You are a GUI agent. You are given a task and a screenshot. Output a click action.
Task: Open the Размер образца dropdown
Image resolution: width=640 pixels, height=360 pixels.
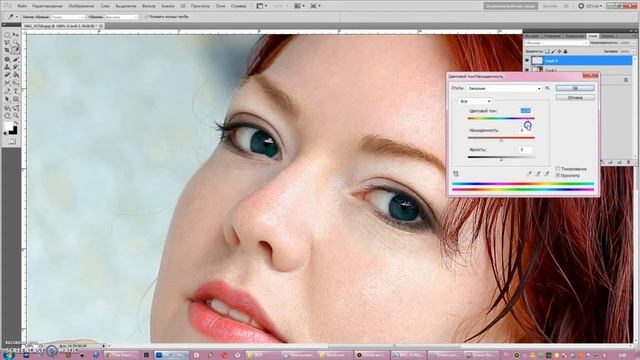coord(68,17)
